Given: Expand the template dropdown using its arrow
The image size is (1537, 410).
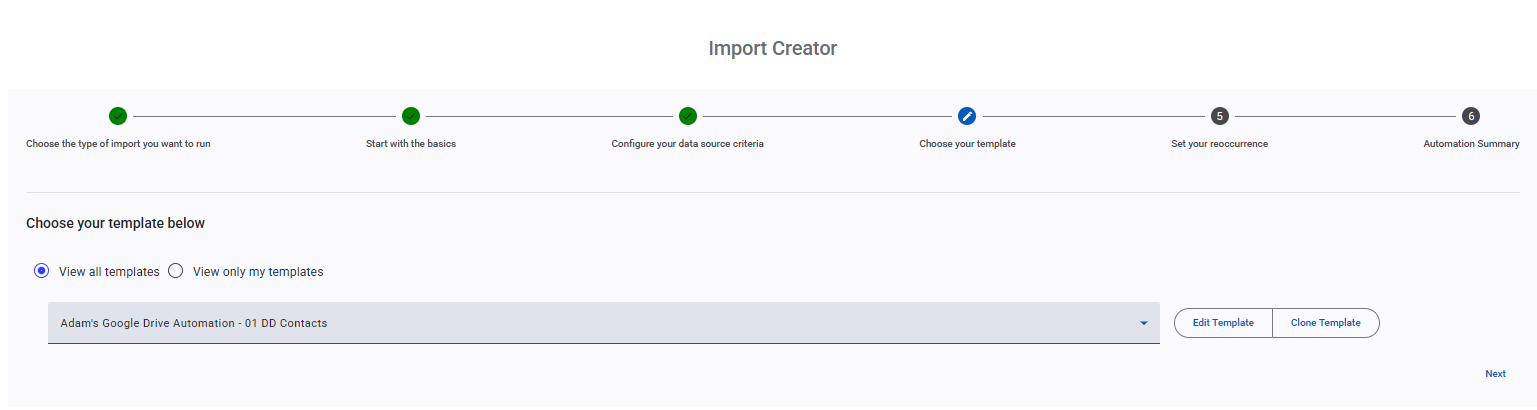Looking at the screenshot, I should [x=1143, y=323].
